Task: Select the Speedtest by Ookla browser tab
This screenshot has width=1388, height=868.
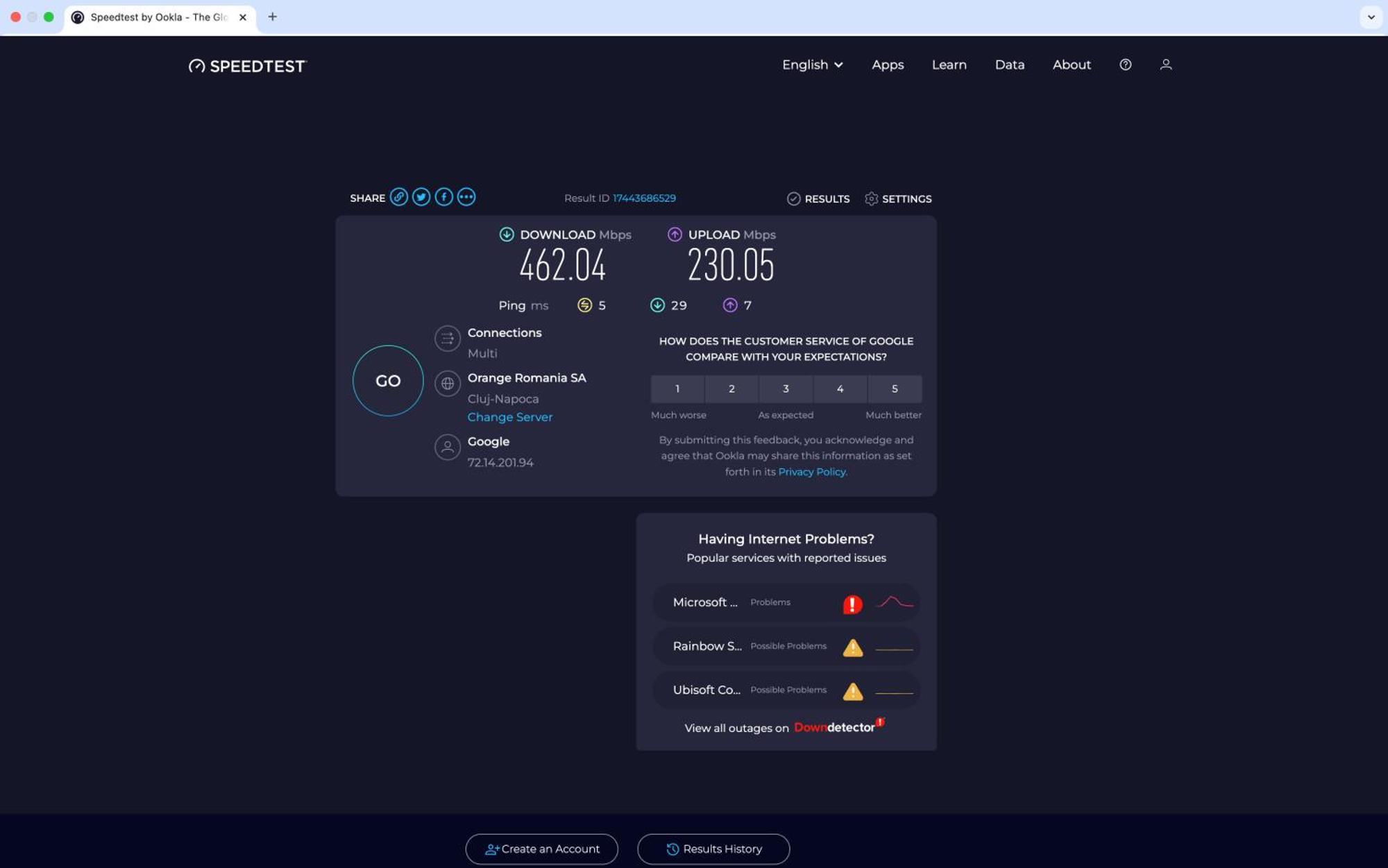Action: [160, 18]
